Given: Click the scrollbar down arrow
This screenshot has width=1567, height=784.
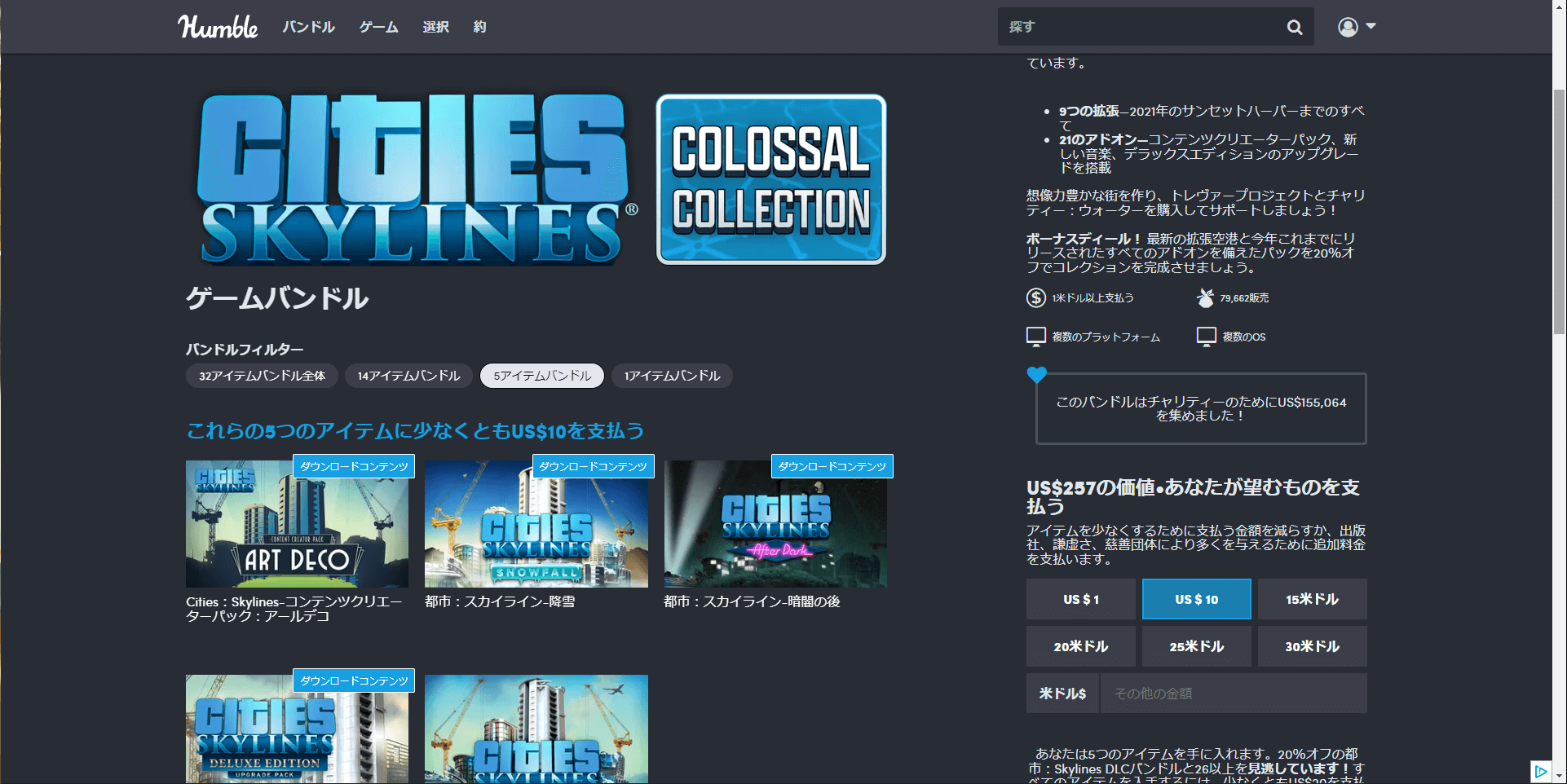Looking at the screenshot, I should coord(1559,776).
